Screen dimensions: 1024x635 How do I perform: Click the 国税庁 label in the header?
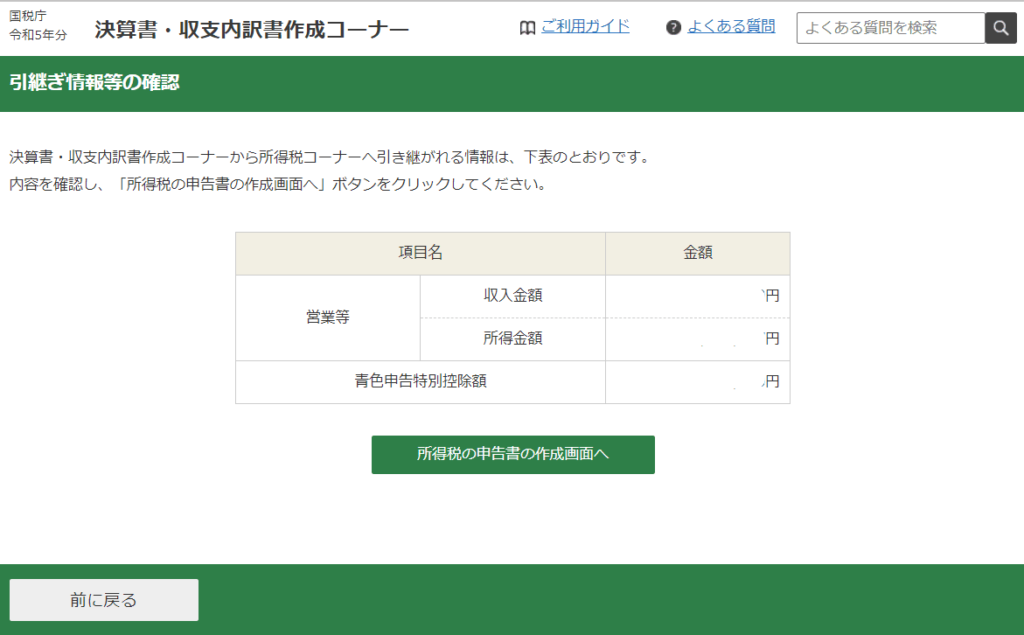(28, 16)
